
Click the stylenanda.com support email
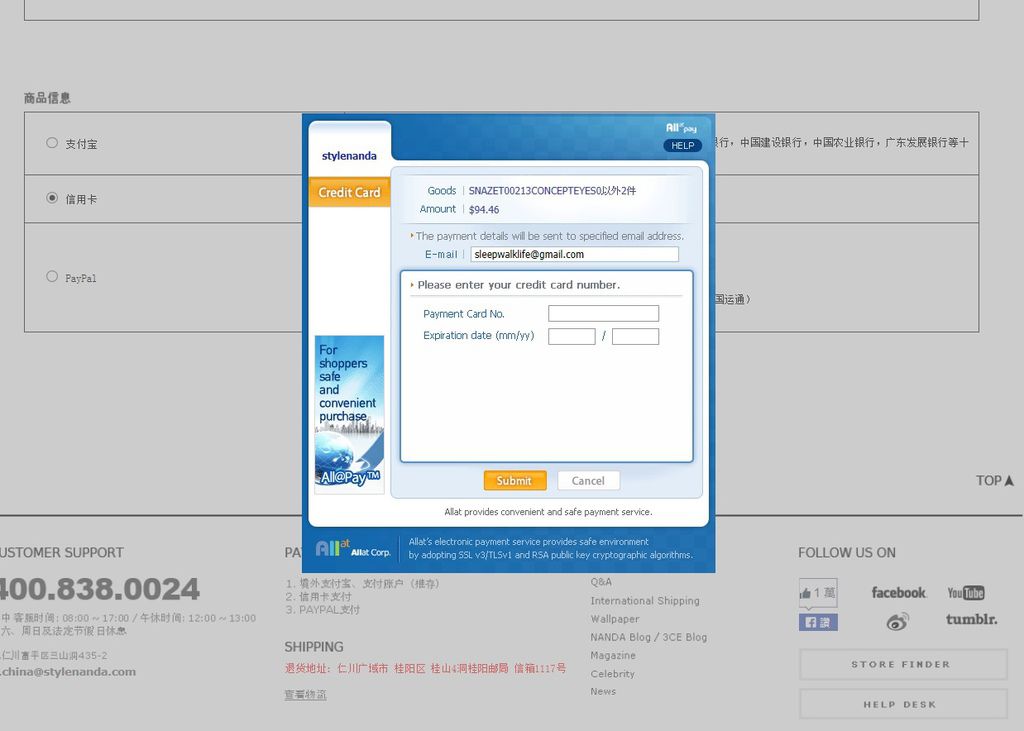(68, 672)
